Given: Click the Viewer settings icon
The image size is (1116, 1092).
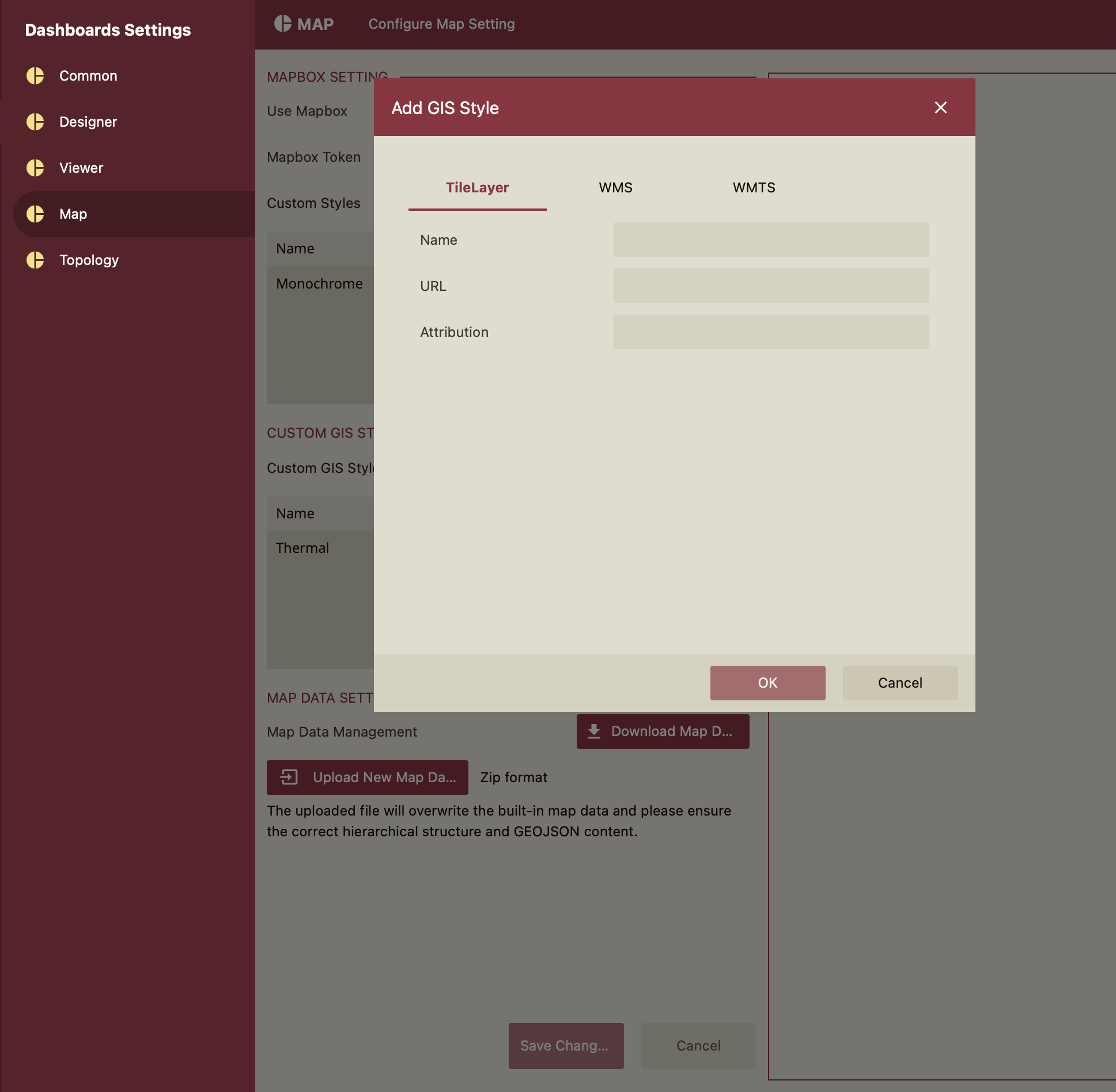Looking at the screenshot, I should tap(36, 167).
